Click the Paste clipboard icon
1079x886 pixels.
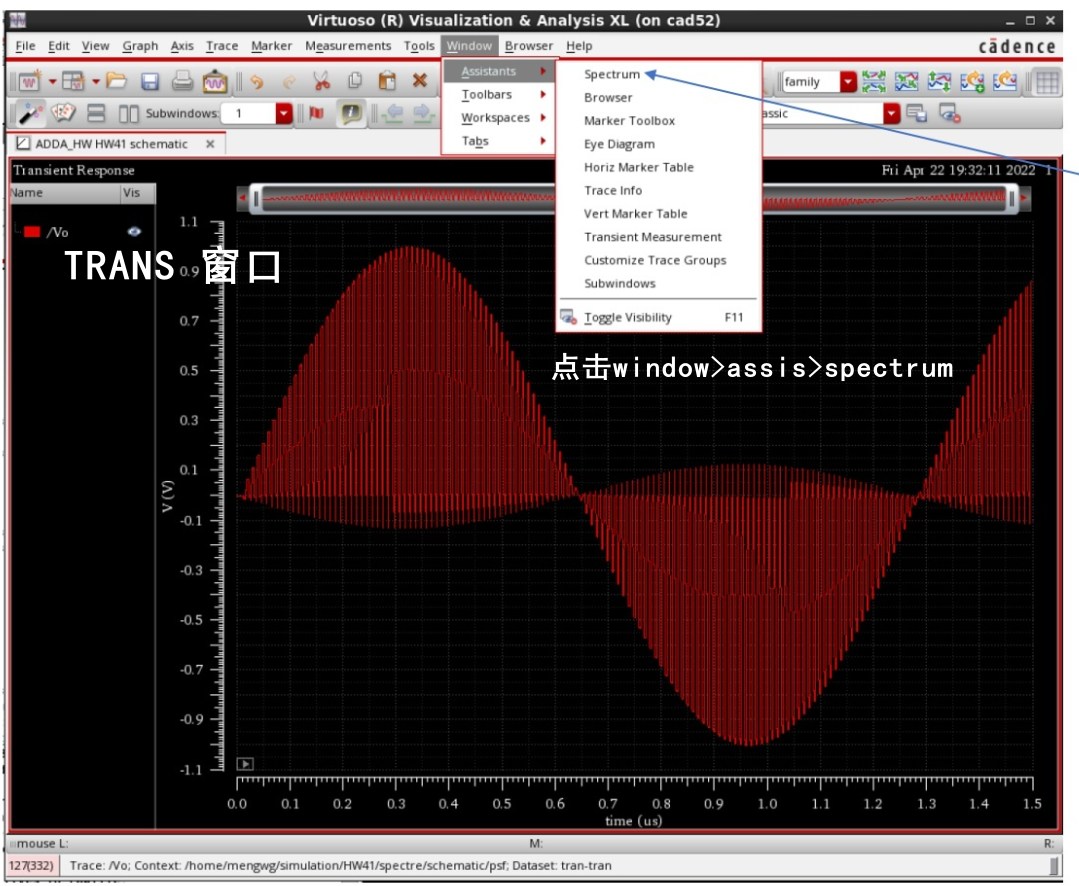(387, 81)
